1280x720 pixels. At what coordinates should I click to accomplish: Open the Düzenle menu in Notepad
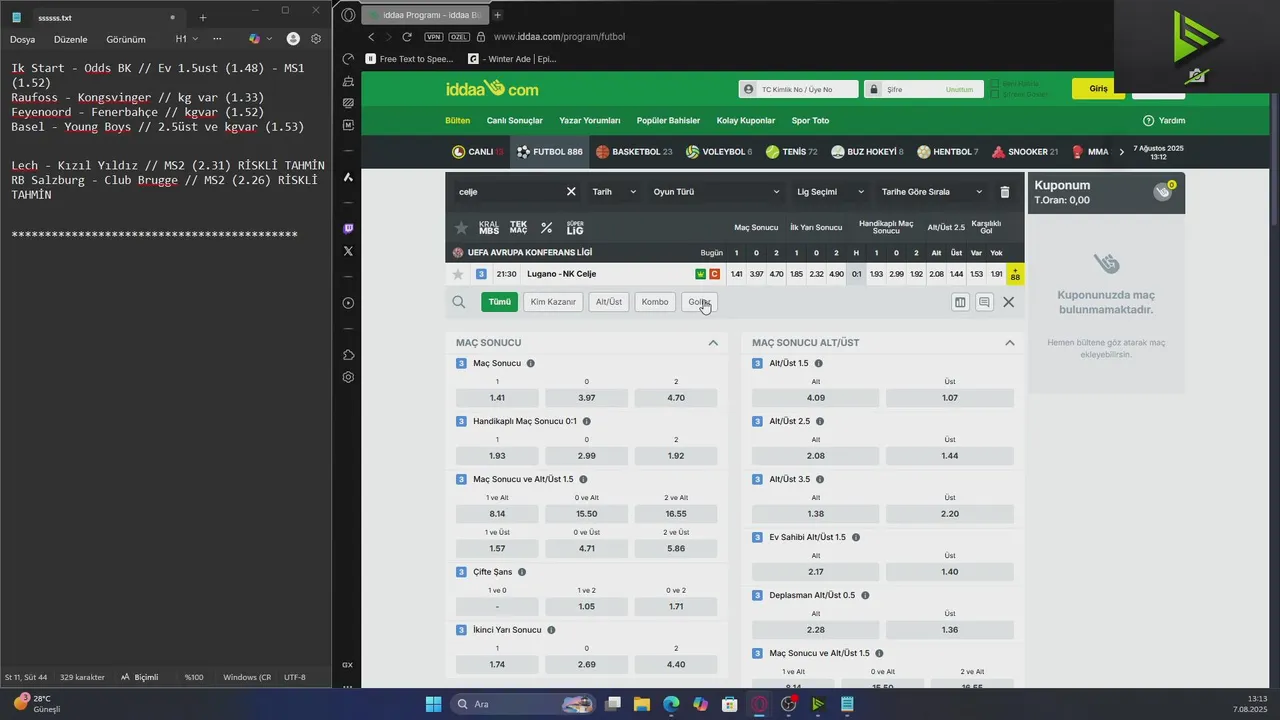[x=71, y=40]
